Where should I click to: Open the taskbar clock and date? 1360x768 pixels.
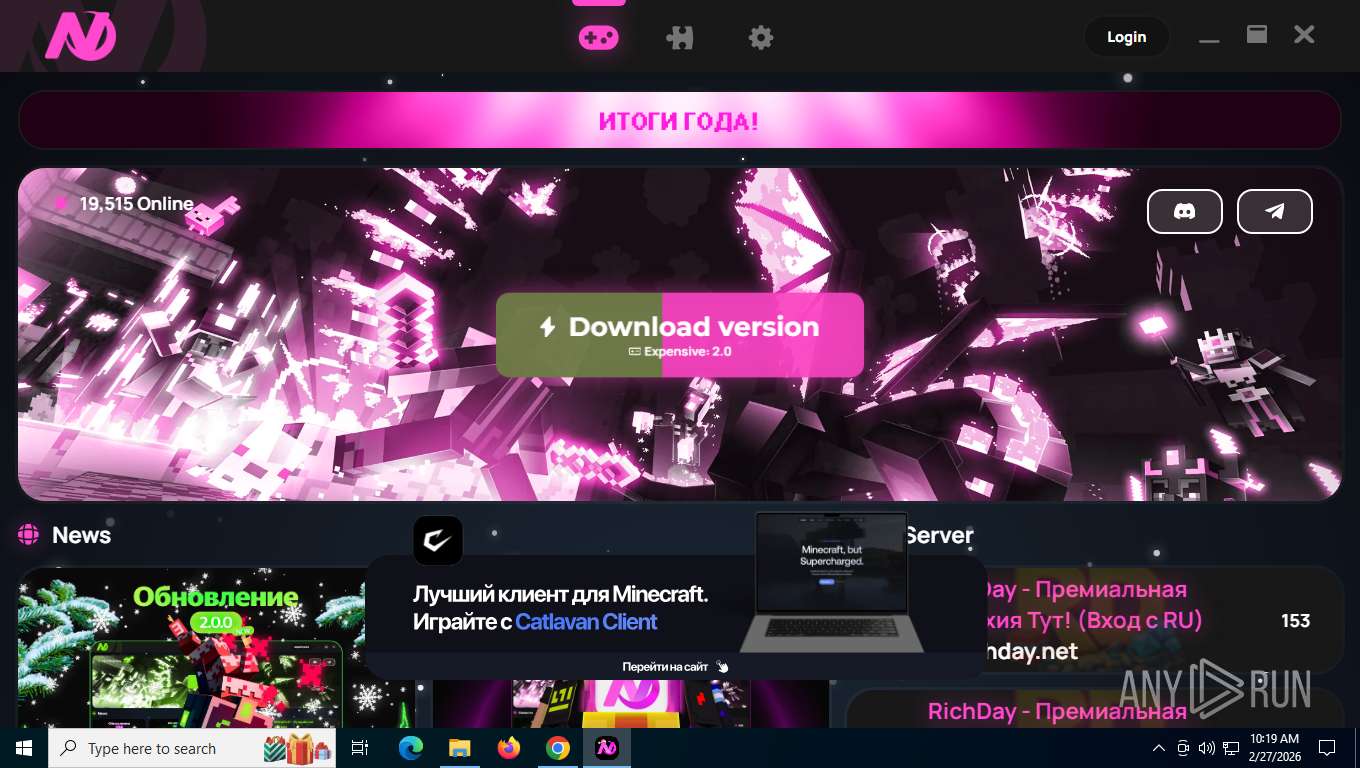tap(1275, 748)
